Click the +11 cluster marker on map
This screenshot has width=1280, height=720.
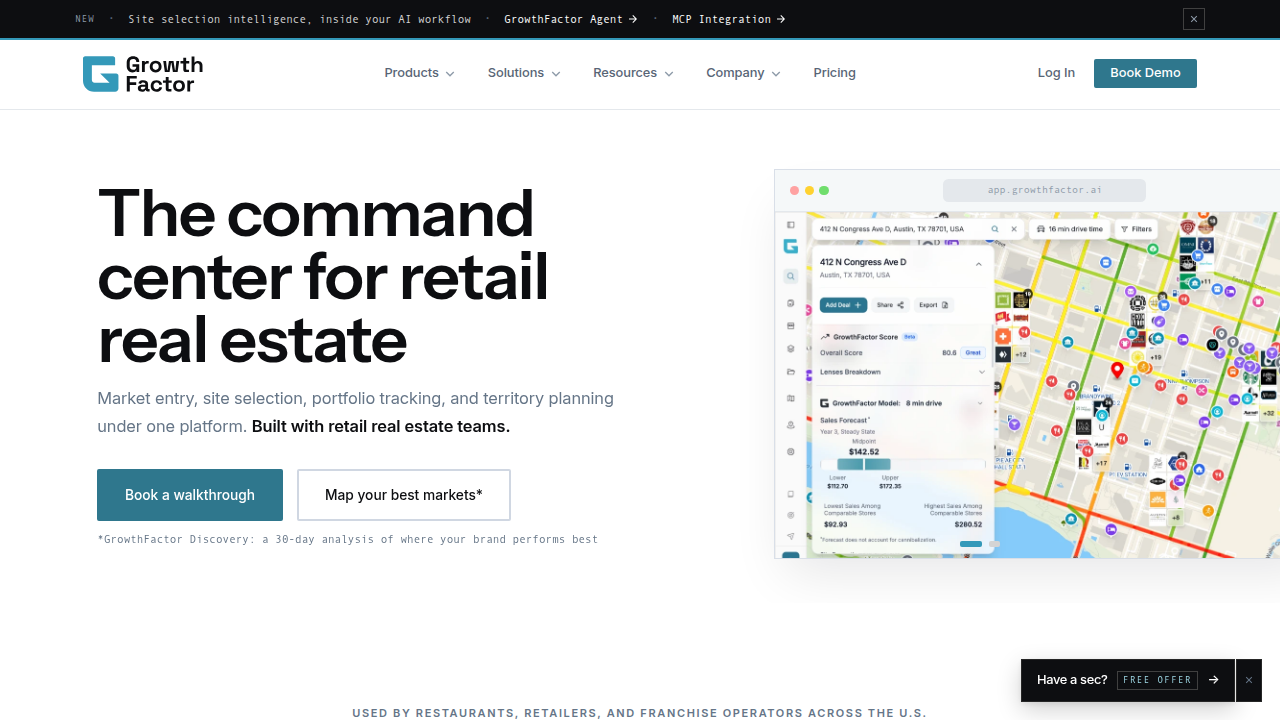[x=1205, y=282]
